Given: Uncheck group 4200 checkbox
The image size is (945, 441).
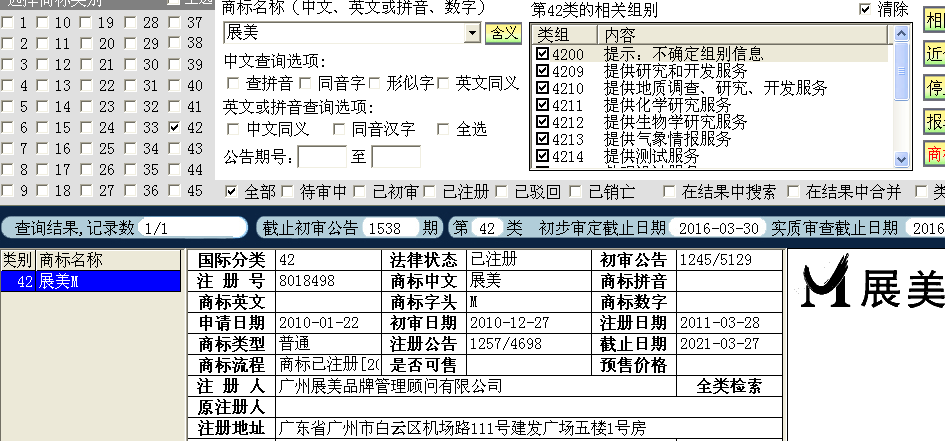Looking at the screenshot, I should point(542,54).
